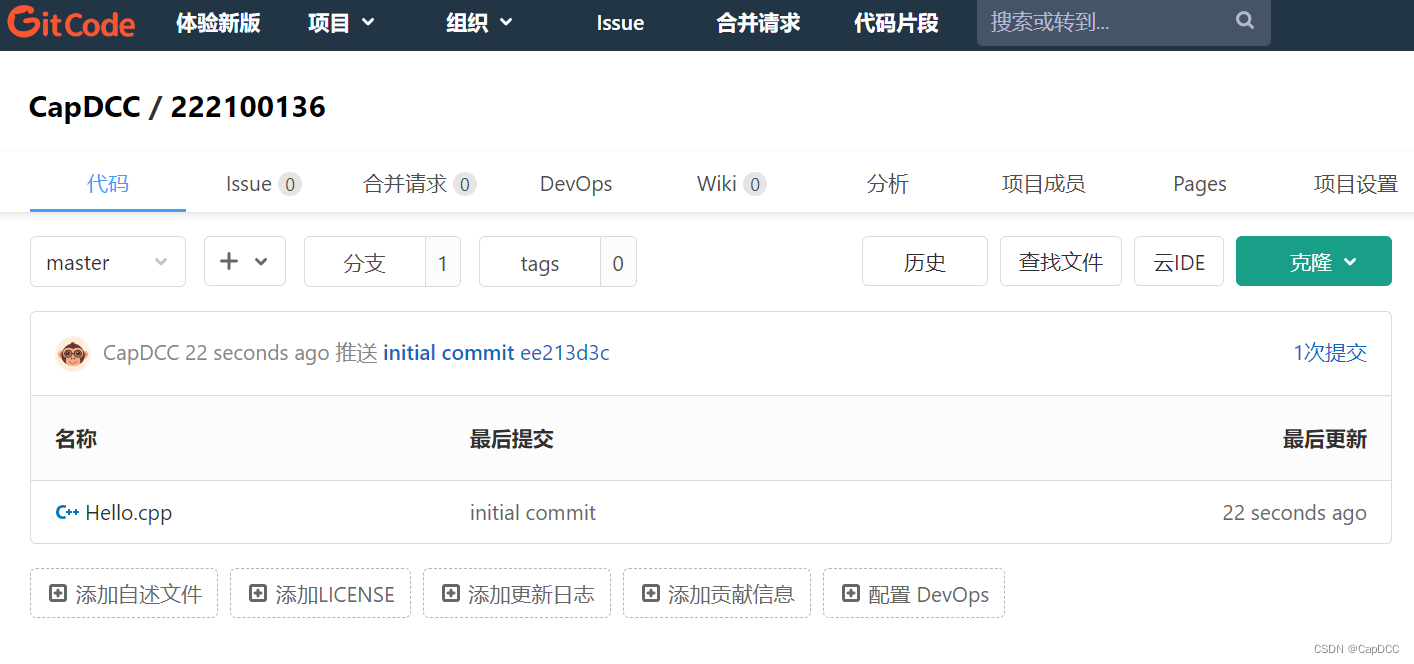Click the Wiki tab count badge
This screenshot has width=1414, height=664.
coord(755,184)
